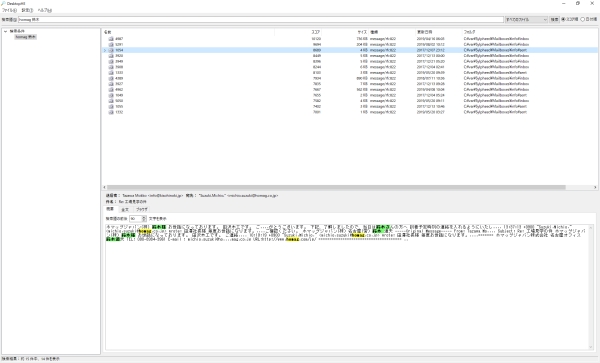Sort results by the サイズ column header
600x363 pixels.
[x=362, y=33]
